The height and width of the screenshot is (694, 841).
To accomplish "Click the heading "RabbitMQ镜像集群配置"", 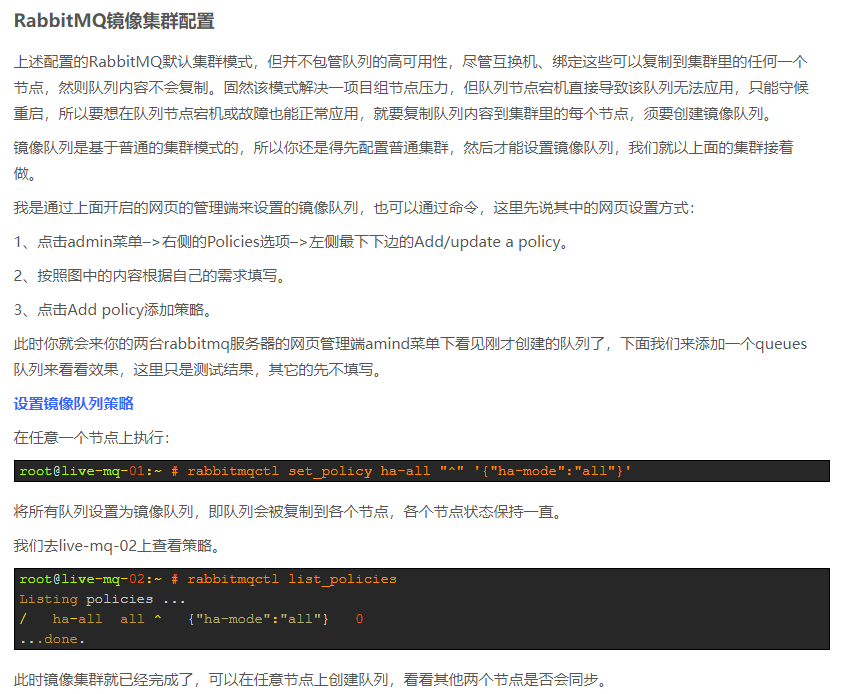I will pos(114,21).
